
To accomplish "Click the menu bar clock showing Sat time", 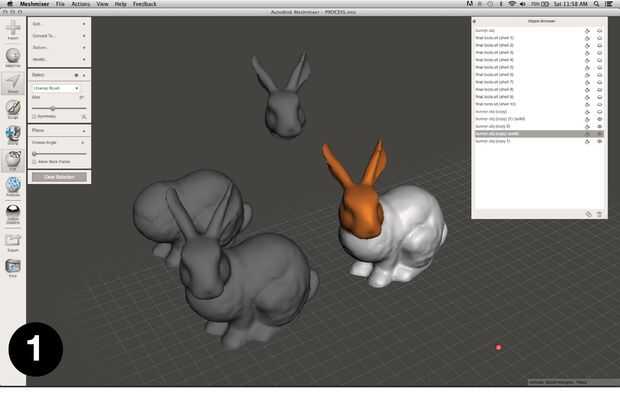I will pos(571,4).
